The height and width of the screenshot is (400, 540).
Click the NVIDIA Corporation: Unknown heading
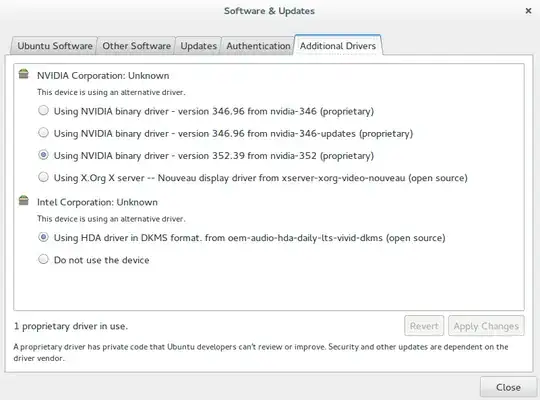click(103, 76)
